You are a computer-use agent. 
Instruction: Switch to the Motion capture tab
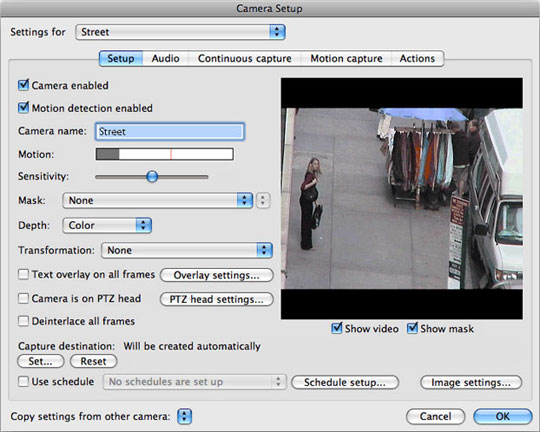pyautogui.click(x=346, y=59)
